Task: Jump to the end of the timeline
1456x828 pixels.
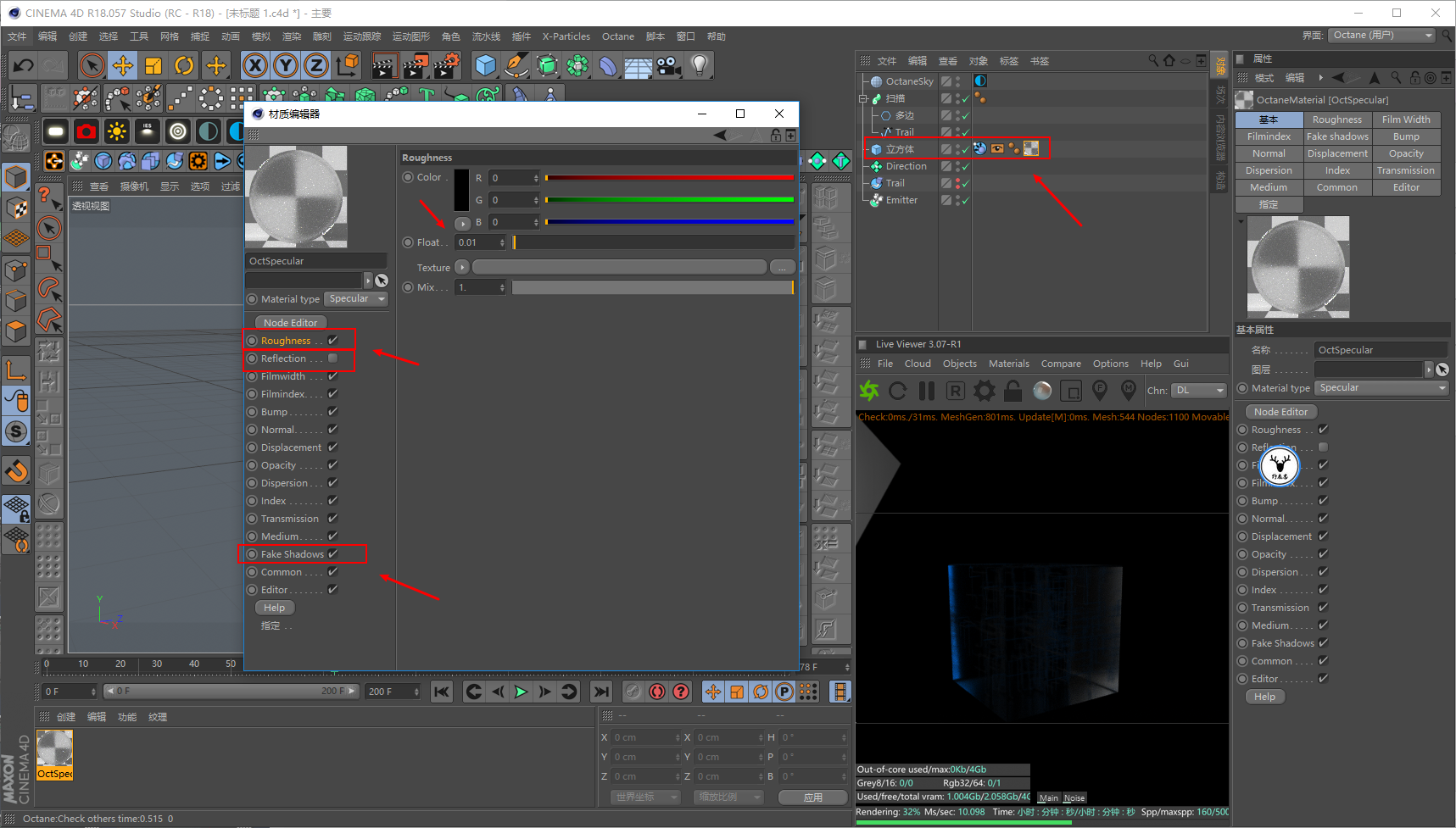Action: coord(600,692)
